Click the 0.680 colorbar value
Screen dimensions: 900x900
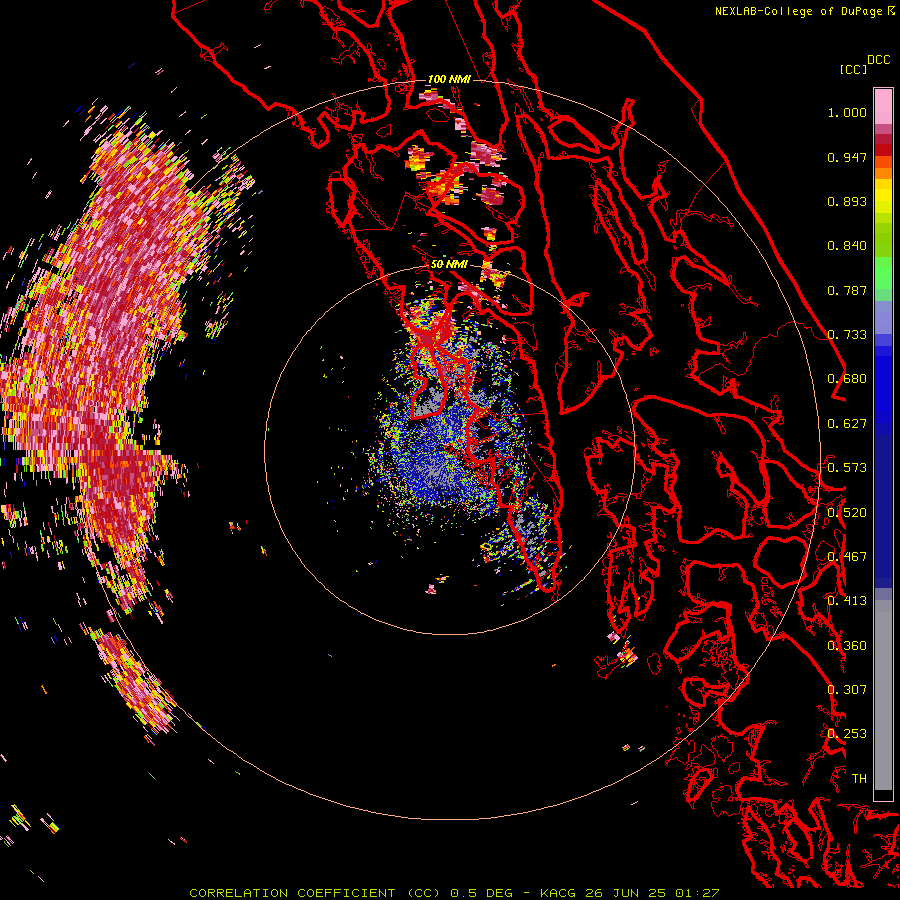point(847,379)
